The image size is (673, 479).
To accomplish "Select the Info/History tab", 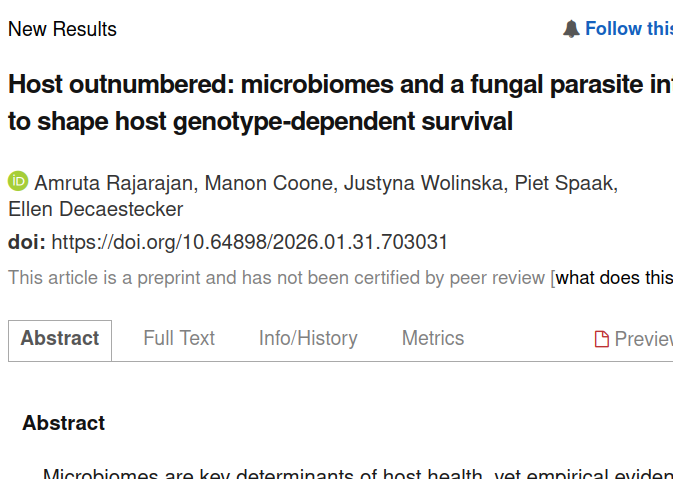I will (308, 339).
